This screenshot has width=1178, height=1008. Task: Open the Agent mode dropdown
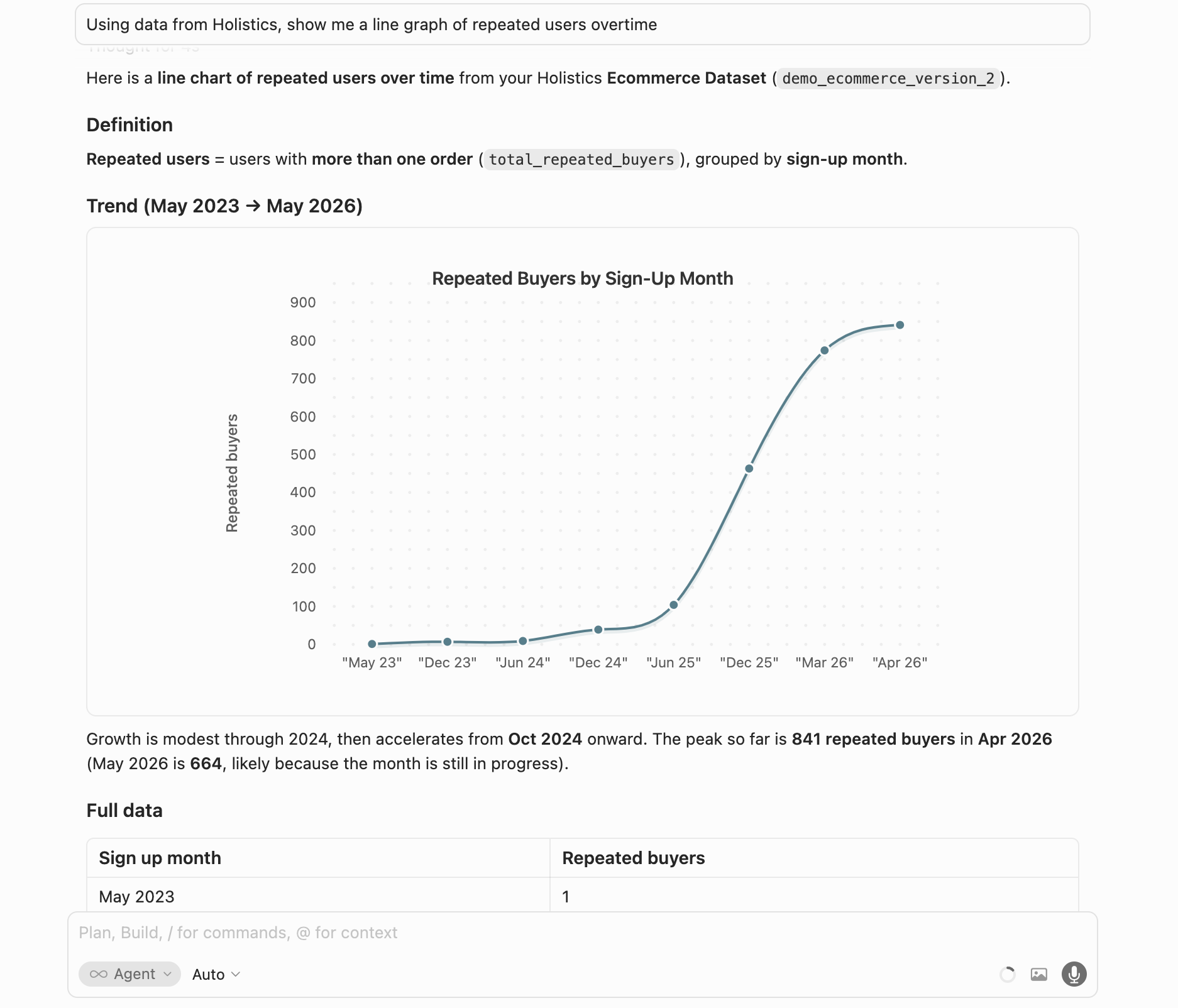(129, 974)
